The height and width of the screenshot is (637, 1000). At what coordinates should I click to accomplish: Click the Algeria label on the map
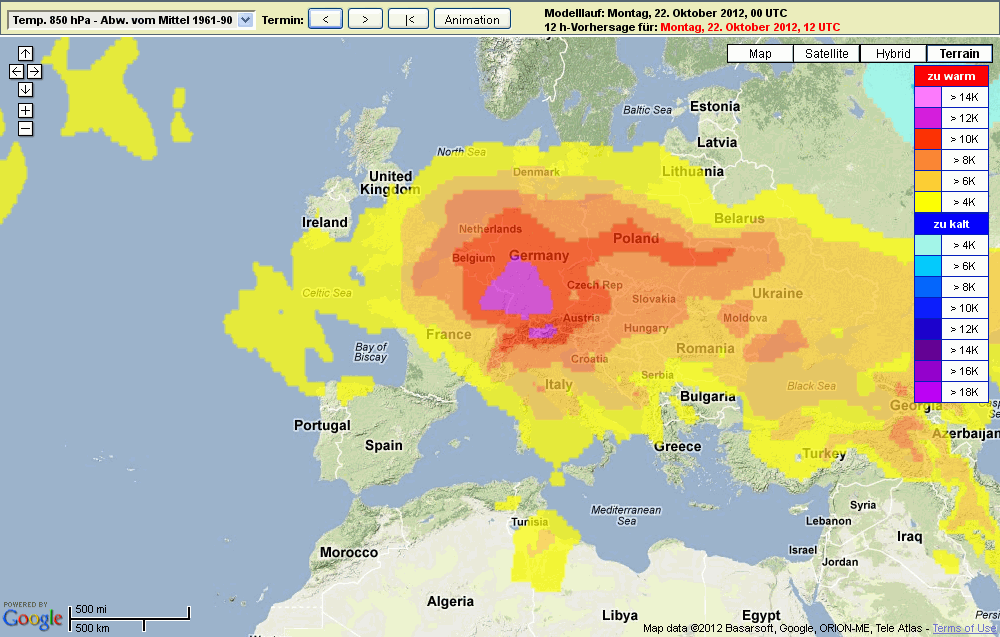(450, 601)
